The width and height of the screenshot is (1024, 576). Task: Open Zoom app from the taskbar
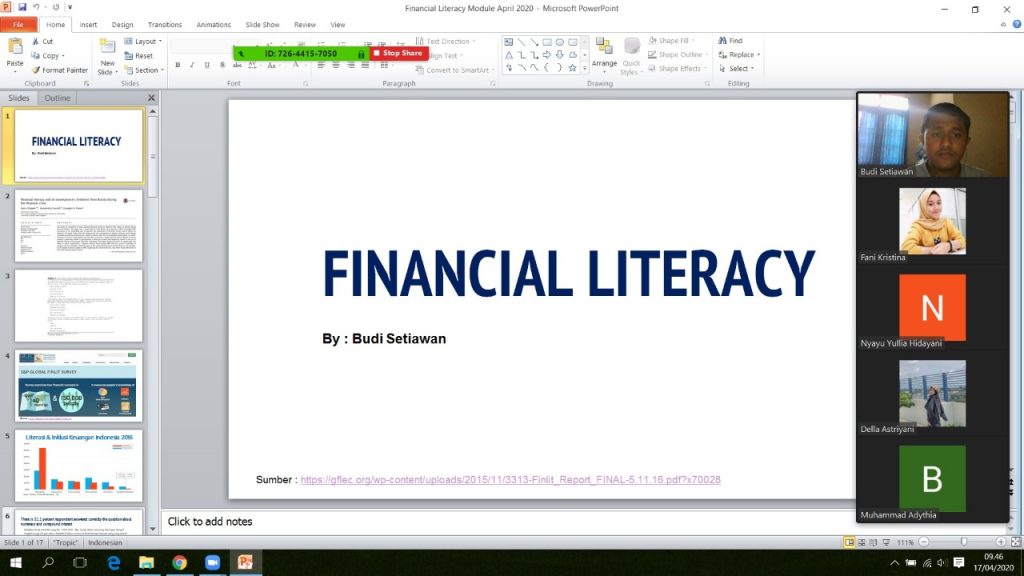(212, 563)
